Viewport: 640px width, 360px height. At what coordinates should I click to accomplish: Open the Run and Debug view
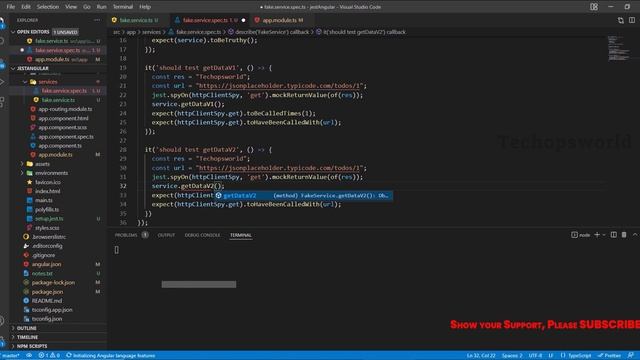2,82
